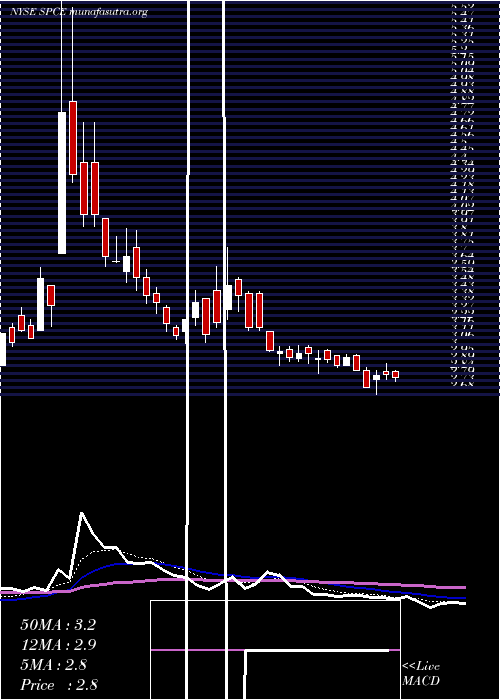Click the NYSE SPCE munafasutra.org chart title

point(79,12)
